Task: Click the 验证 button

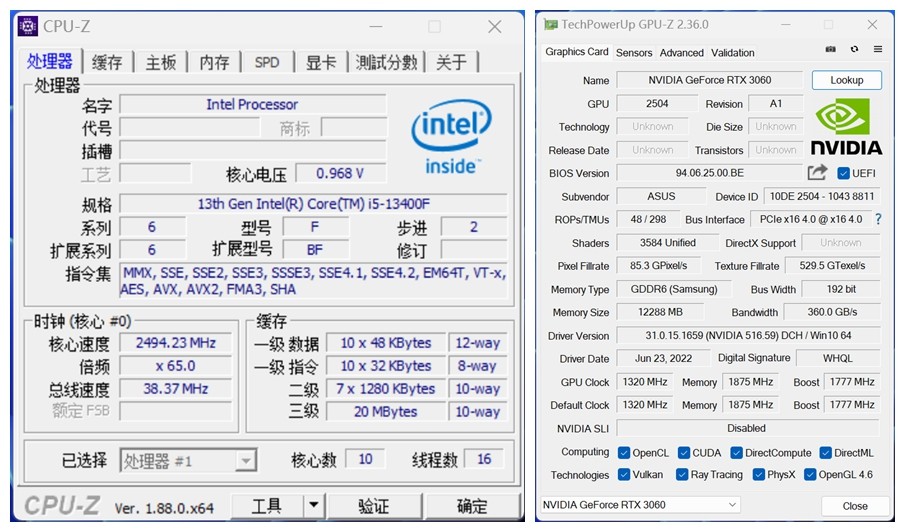Action: point(374,505)
